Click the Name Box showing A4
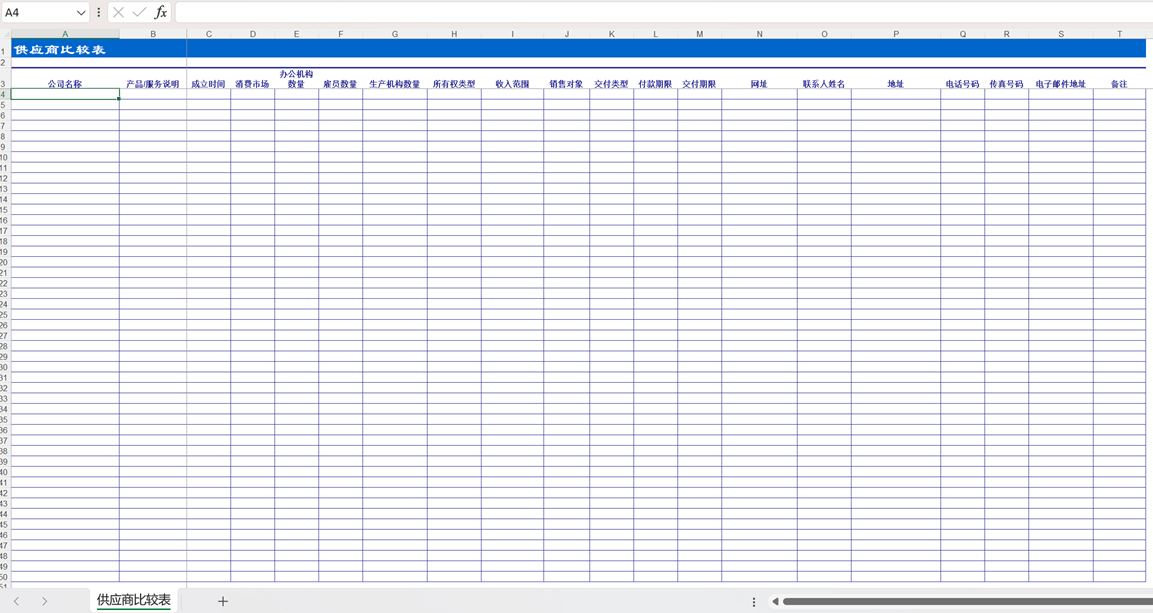This screenshot has height=613, width=1153. point(38,13)
